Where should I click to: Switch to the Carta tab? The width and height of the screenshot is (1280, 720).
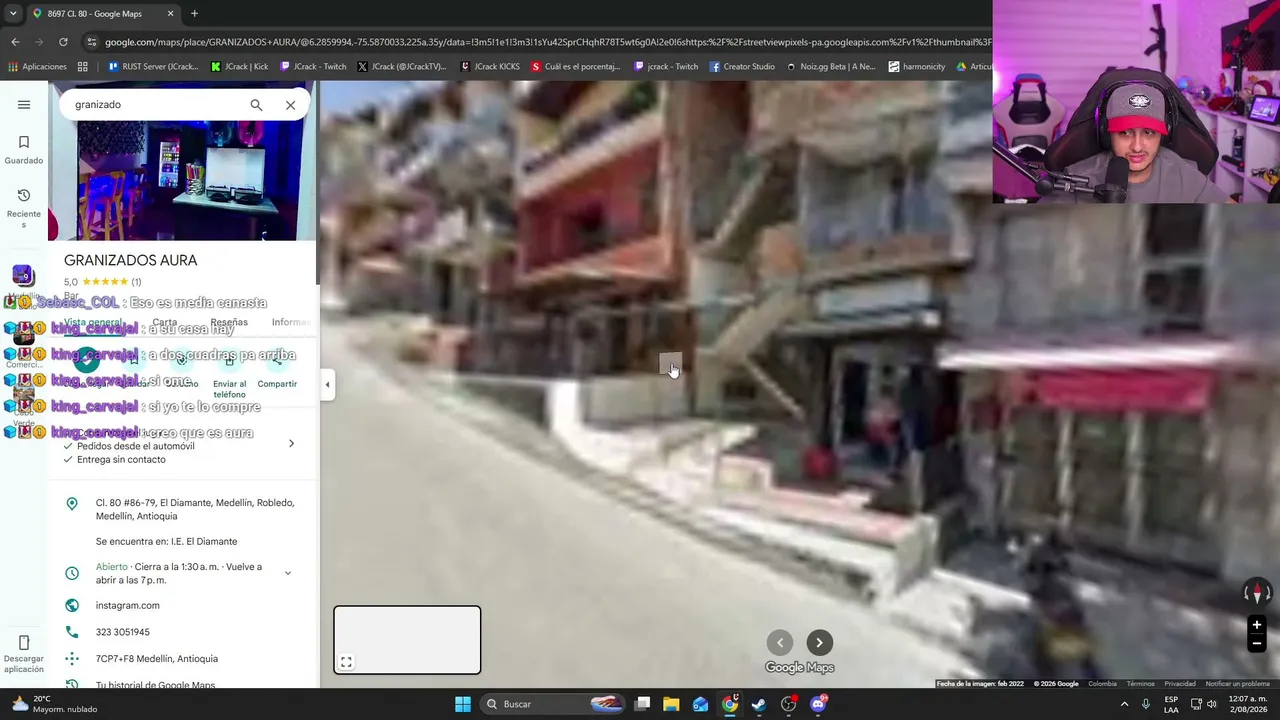164,322
